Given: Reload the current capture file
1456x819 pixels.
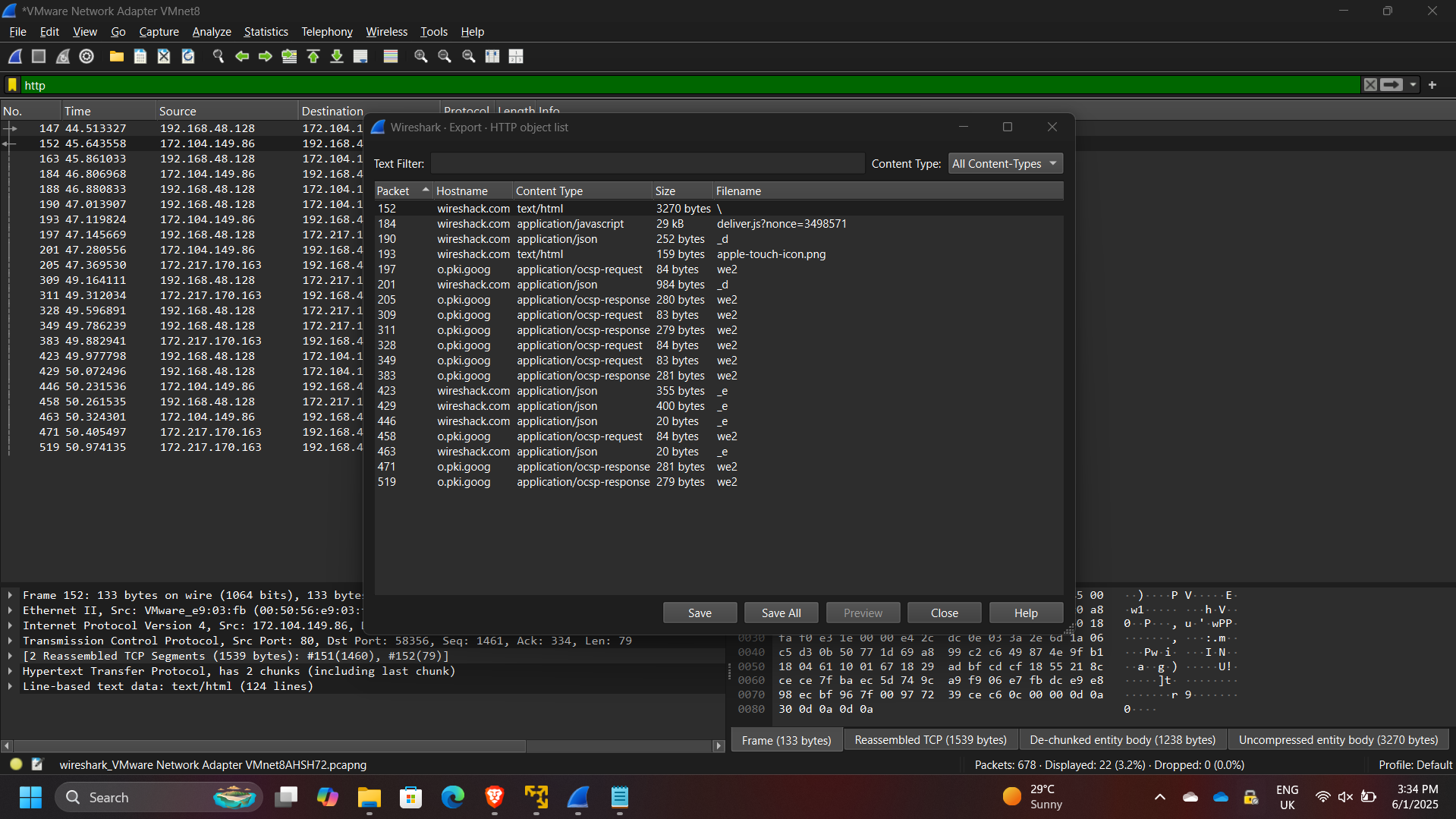Looking at the screenshot, I should (x=187, y=55).
